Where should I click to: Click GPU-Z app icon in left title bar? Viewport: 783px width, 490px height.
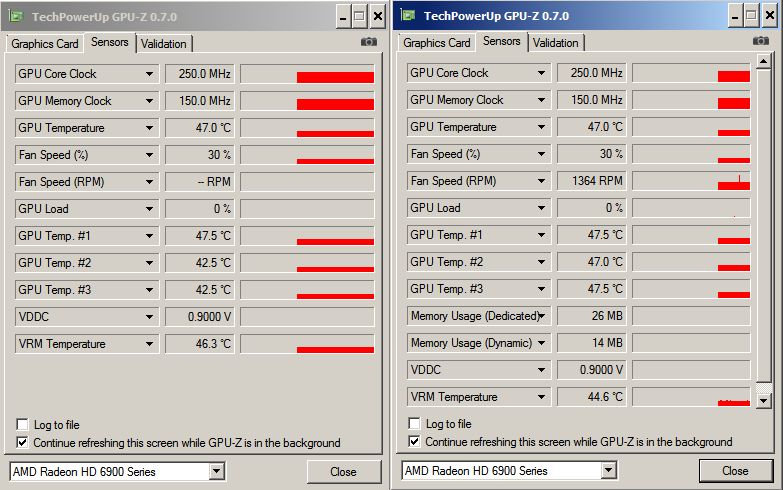[x=16, y=16]
